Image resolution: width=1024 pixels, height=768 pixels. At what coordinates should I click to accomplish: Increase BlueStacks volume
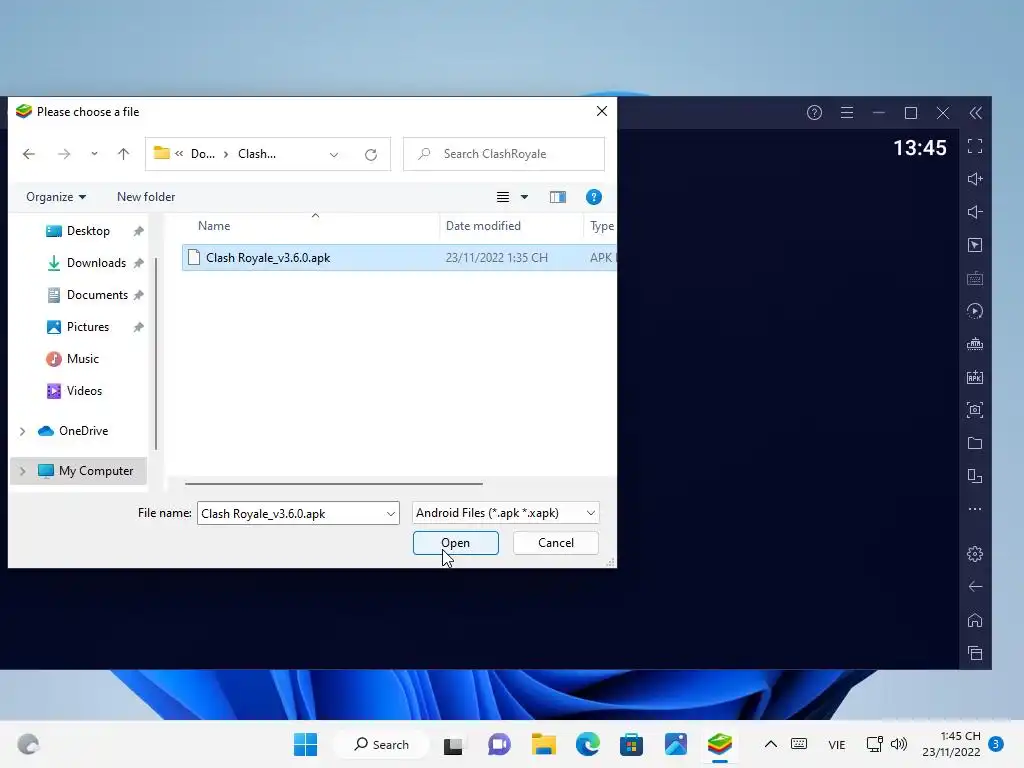tap(974, 179)
